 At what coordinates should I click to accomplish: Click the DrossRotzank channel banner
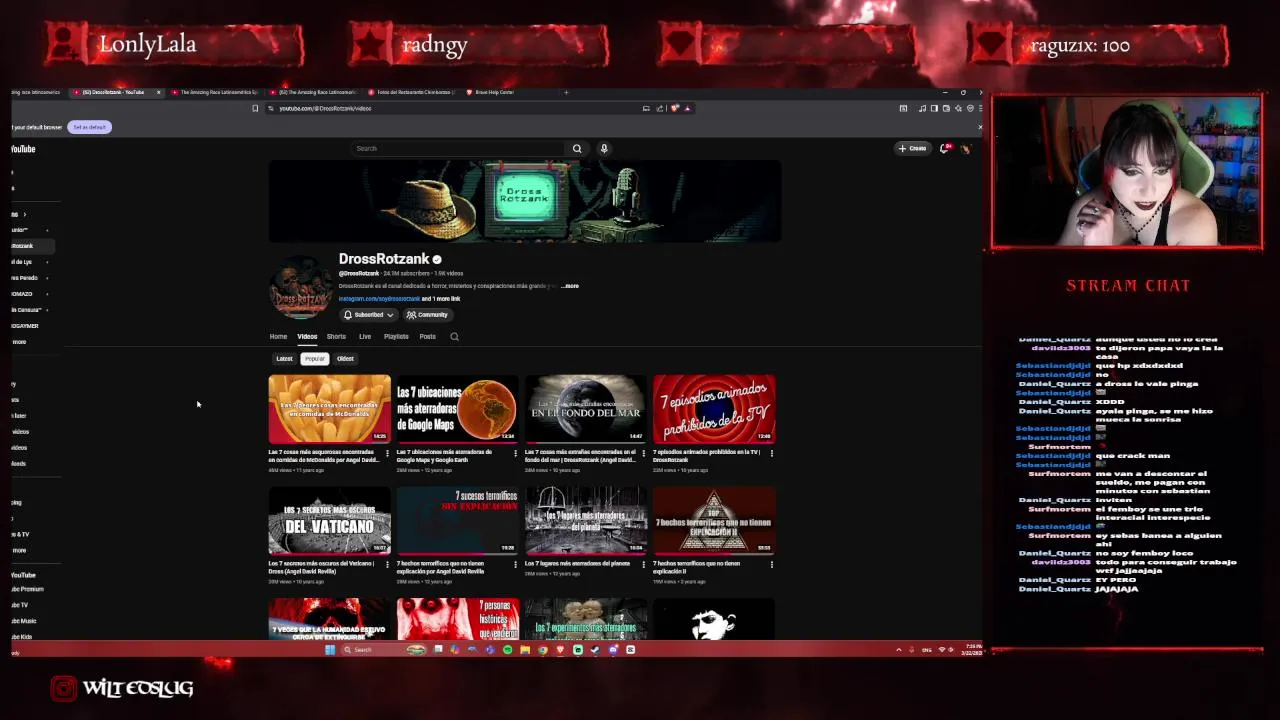525,201
